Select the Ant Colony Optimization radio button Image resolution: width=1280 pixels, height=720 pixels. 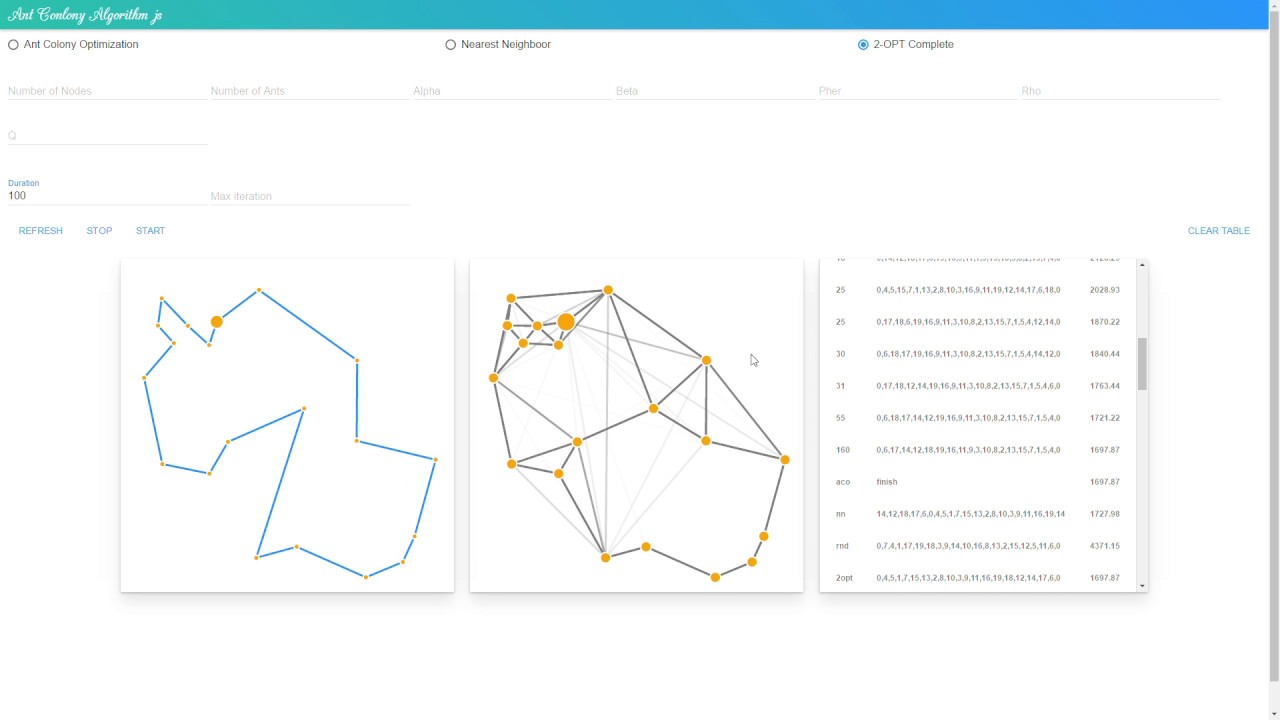tap(14, 45)
